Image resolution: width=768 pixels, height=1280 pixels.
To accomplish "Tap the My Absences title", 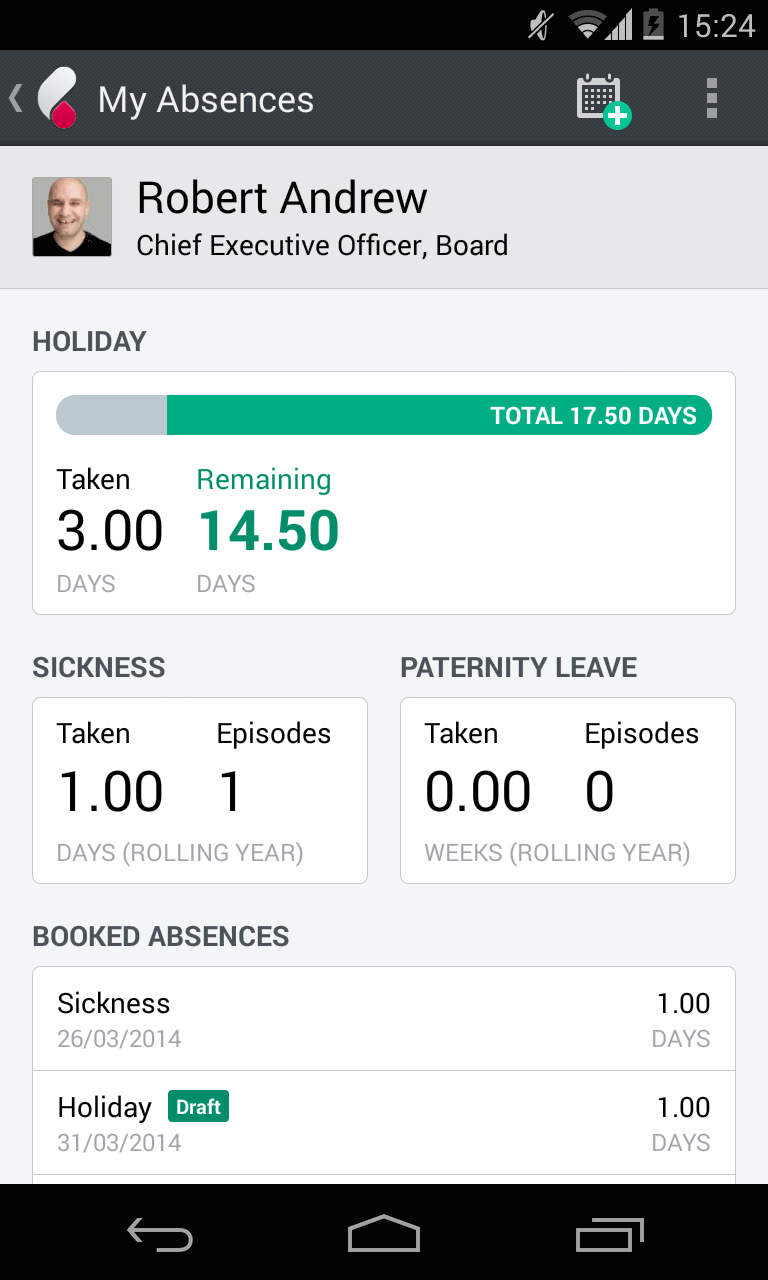I will [x=206, y=100].
